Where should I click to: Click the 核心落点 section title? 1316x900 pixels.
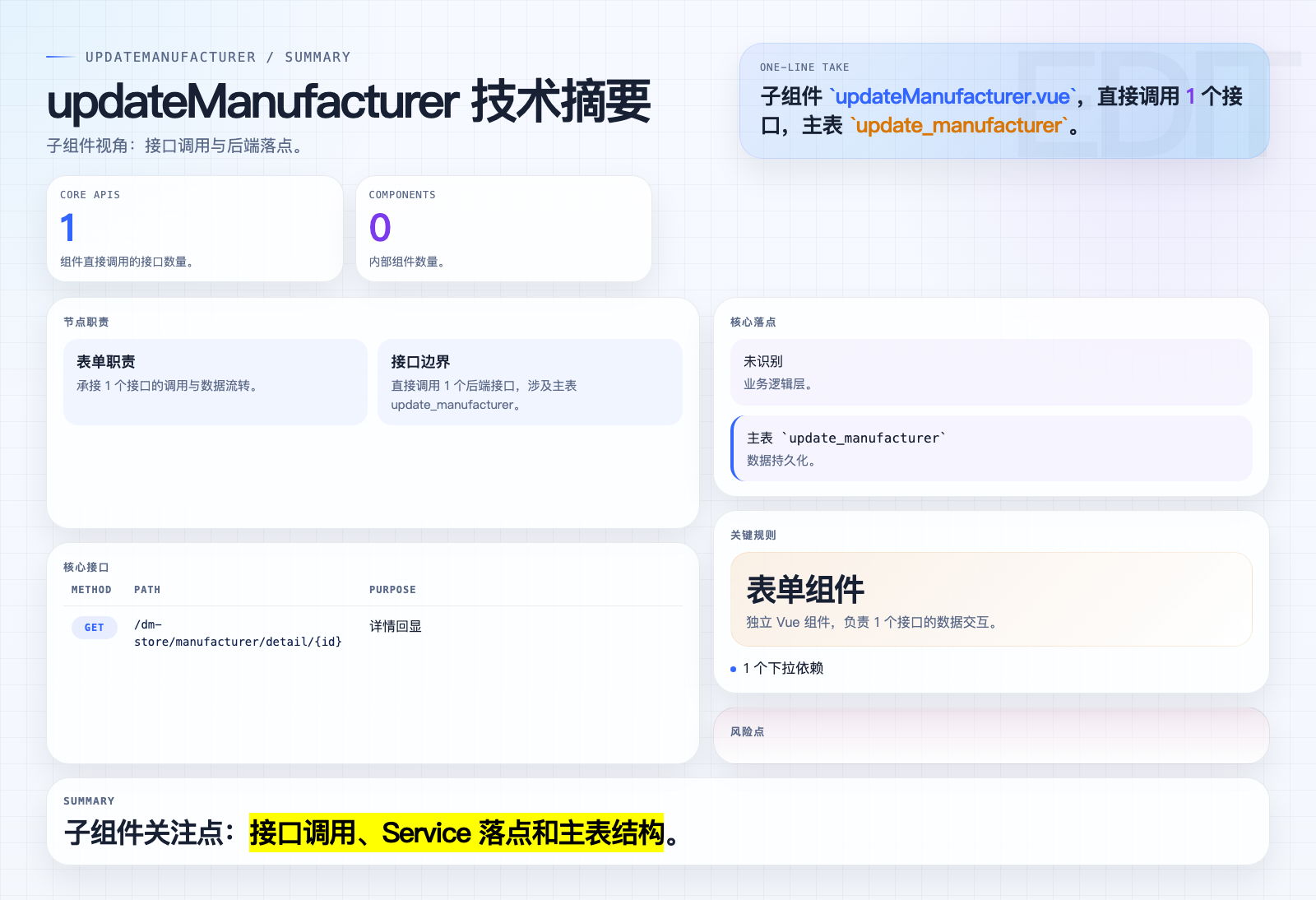[x=753, y=322]
